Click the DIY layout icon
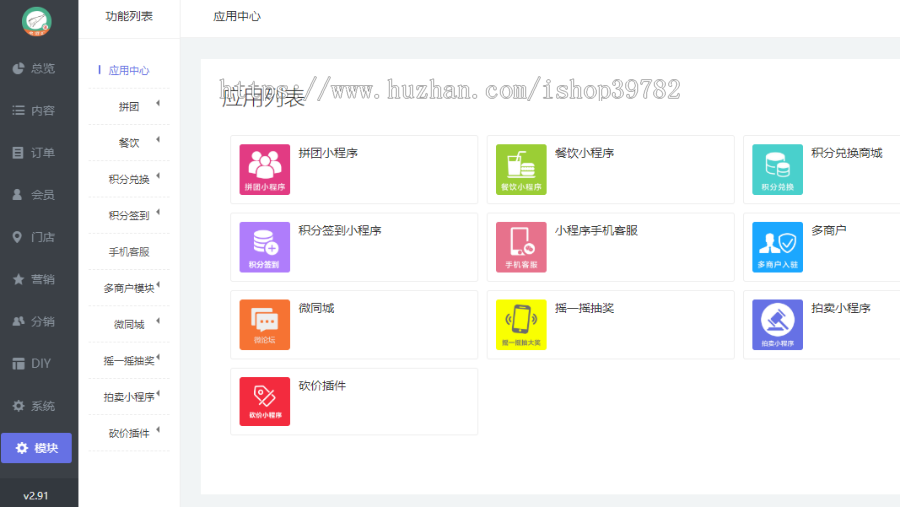 (x=18, y=363)
